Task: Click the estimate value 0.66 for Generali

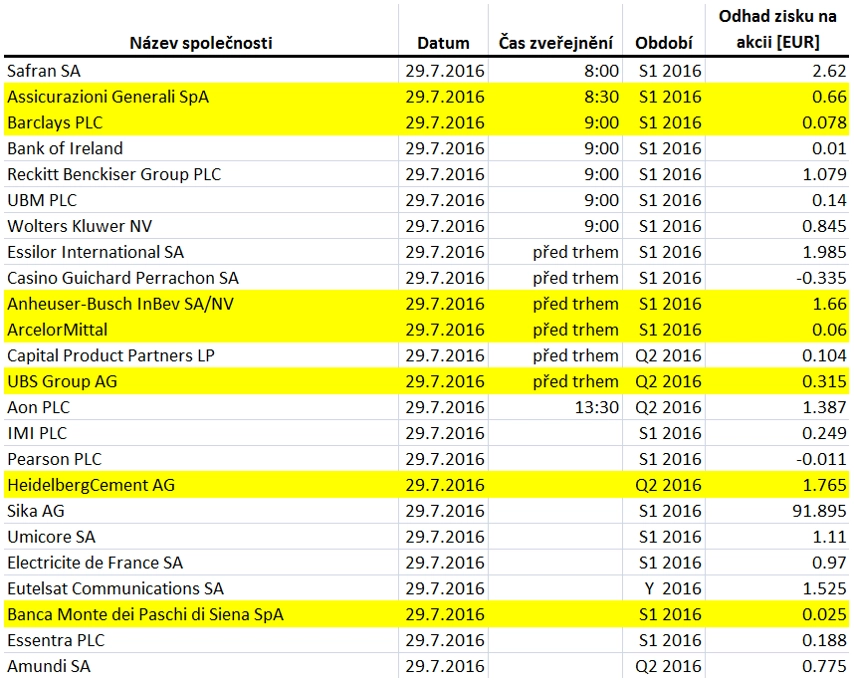Action: click(829, 96)
